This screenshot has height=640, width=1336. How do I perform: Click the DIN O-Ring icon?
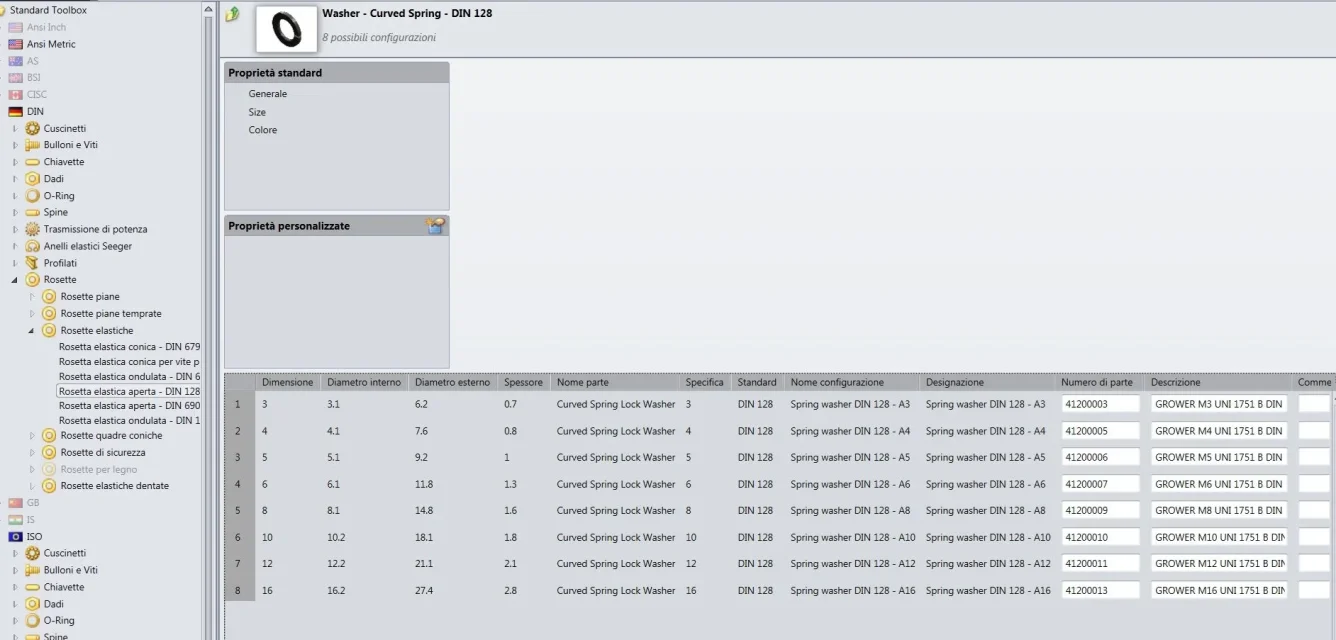tap(32, 196)
